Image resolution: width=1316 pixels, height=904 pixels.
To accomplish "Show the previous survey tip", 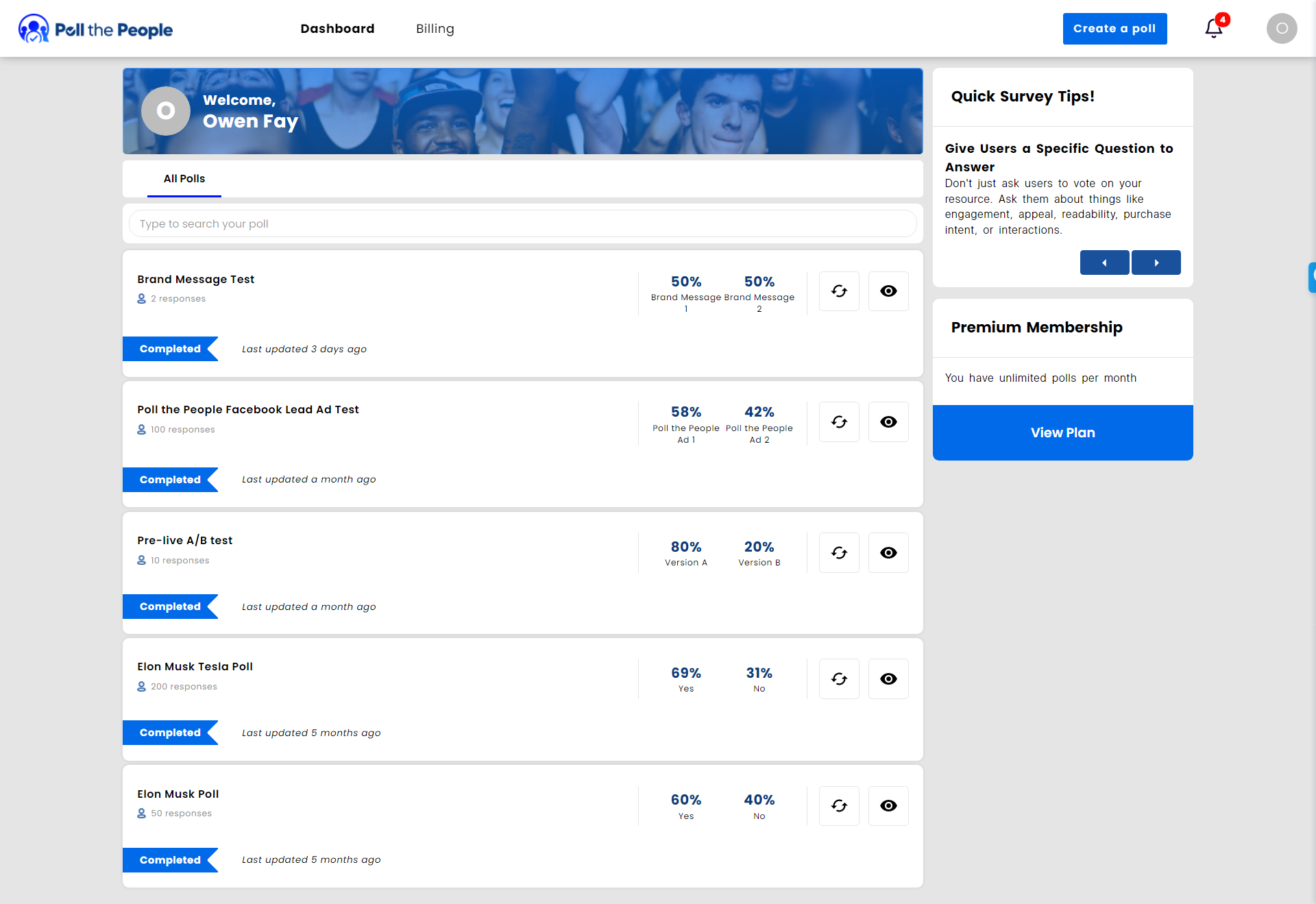I will pos(1104,262).
